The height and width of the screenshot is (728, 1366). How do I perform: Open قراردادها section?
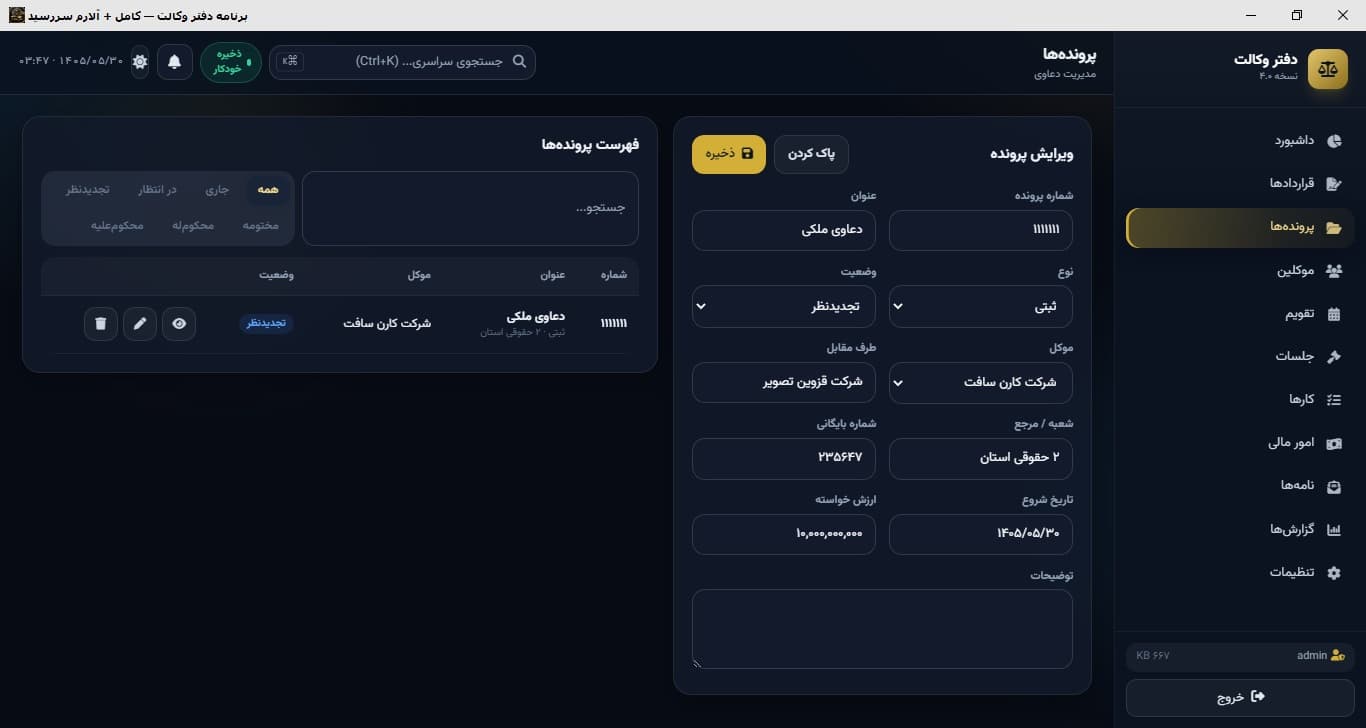click(1240, 184)
